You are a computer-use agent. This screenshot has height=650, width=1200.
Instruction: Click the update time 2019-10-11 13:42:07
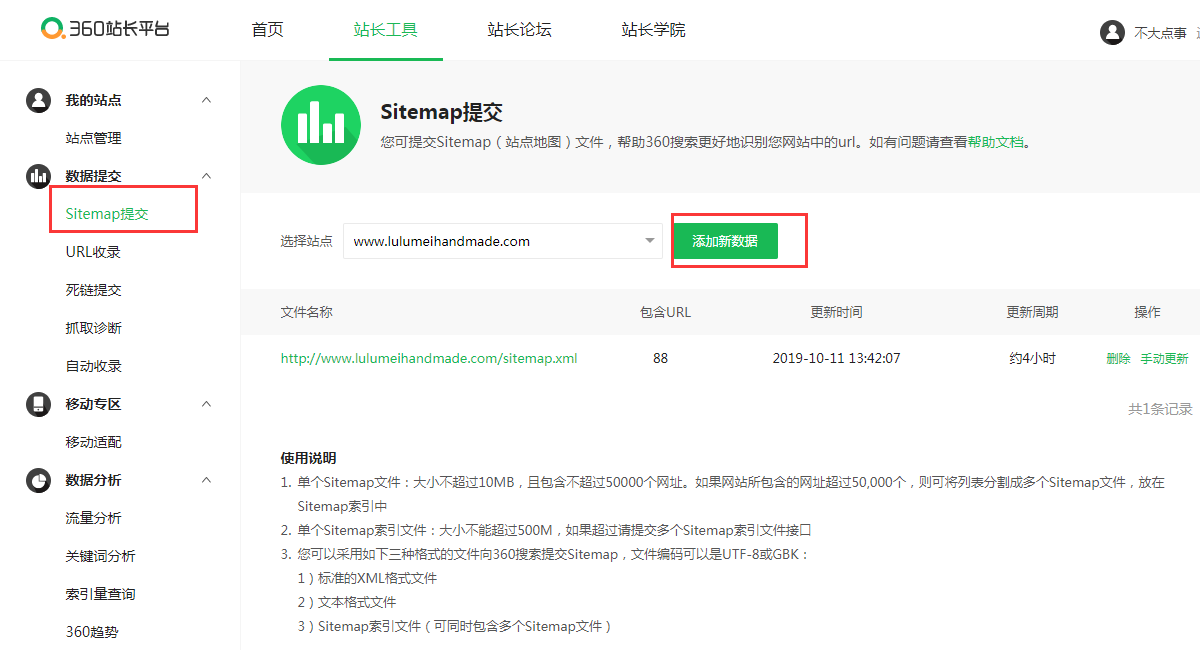point(836,358)
